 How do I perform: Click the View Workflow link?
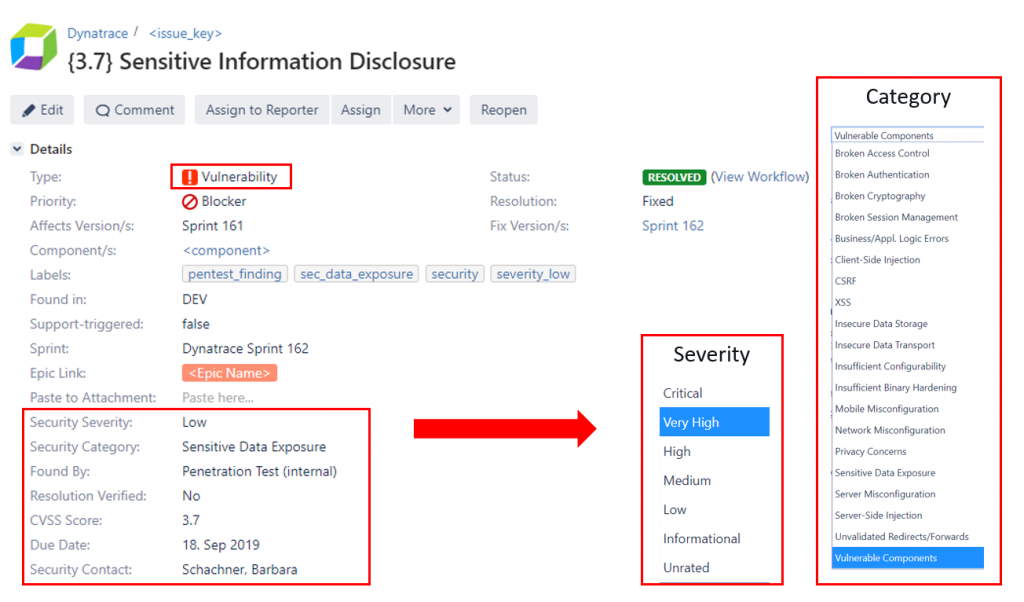tap(760, 177)
